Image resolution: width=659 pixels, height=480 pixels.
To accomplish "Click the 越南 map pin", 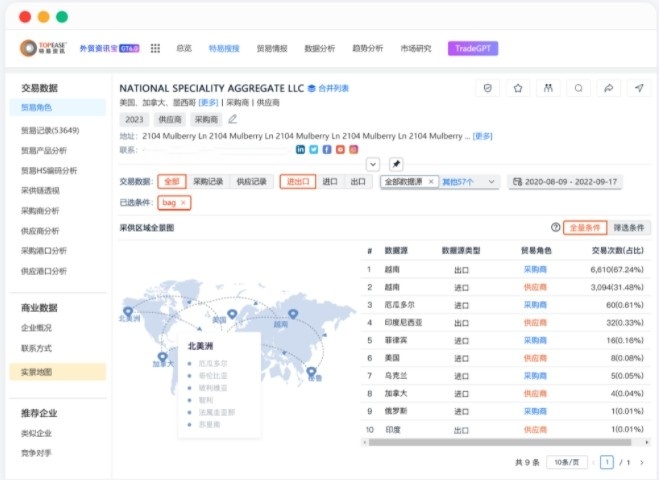I will click(x=293, y=314).
